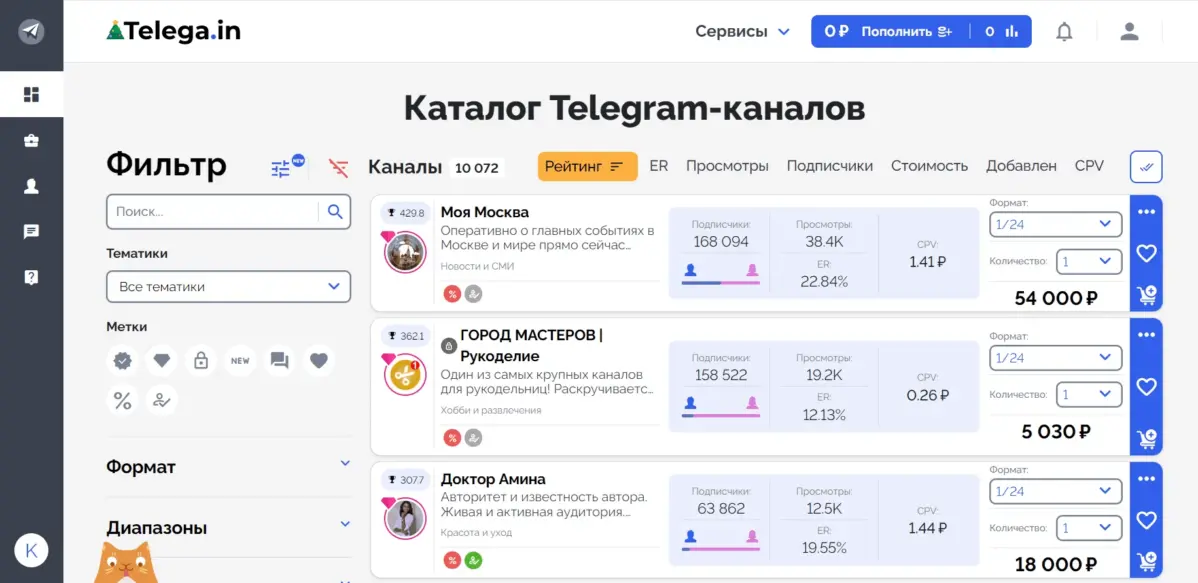
Task: Click the Telegram paper-plane logo in sidebar
Action: coord(31,31)
